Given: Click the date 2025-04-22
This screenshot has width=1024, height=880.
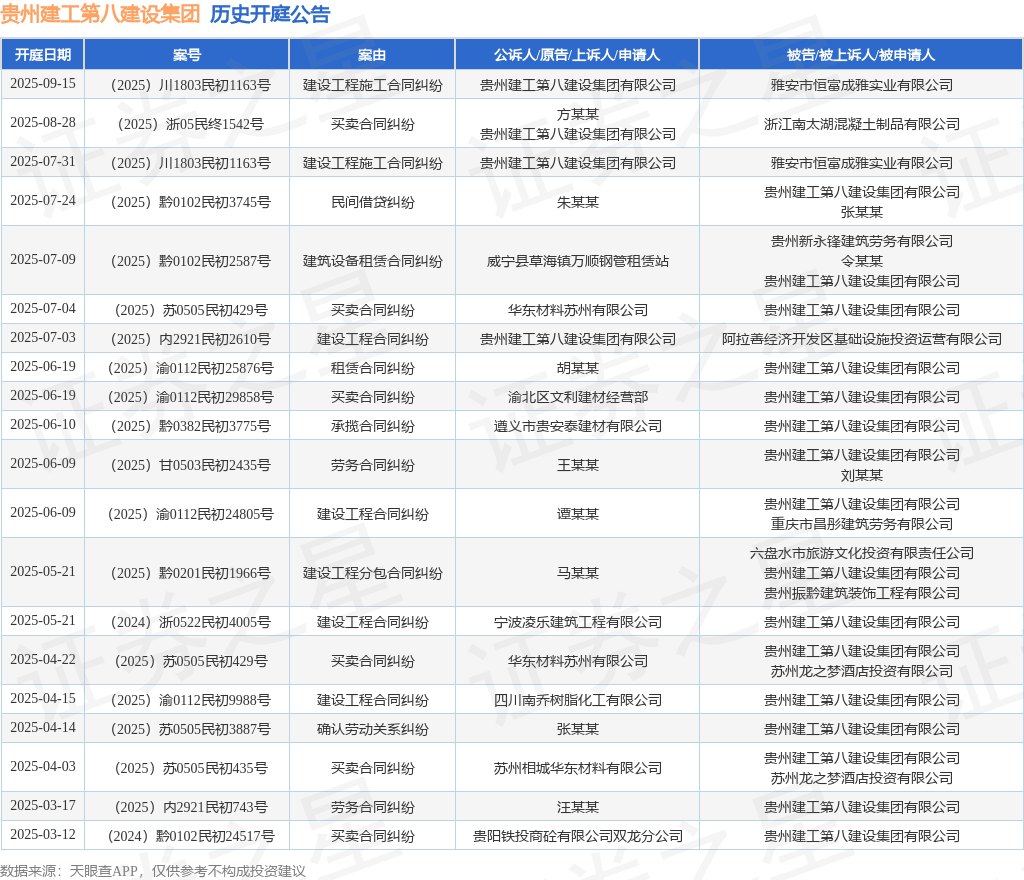Looking at the screenshot, I should [x=43, y=660].
